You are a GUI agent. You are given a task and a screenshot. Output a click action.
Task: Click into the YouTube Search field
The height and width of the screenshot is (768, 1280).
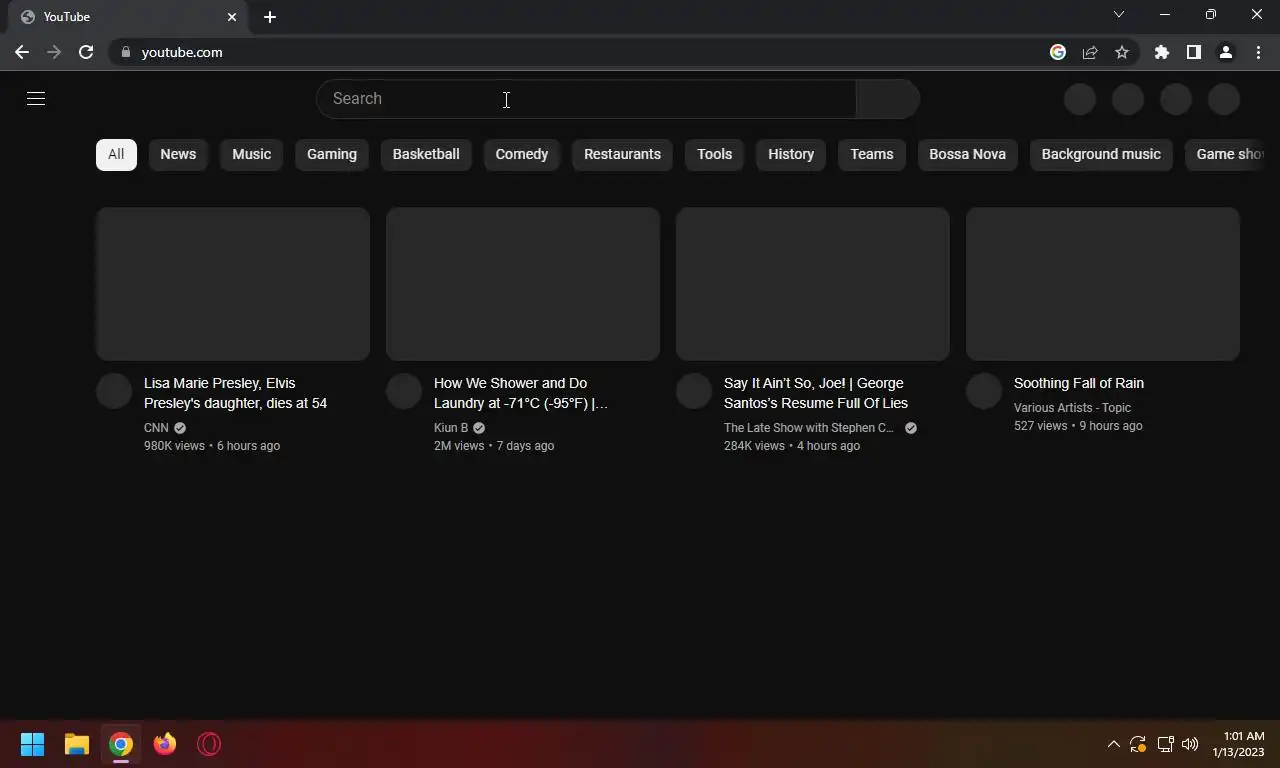pos(586,99)
